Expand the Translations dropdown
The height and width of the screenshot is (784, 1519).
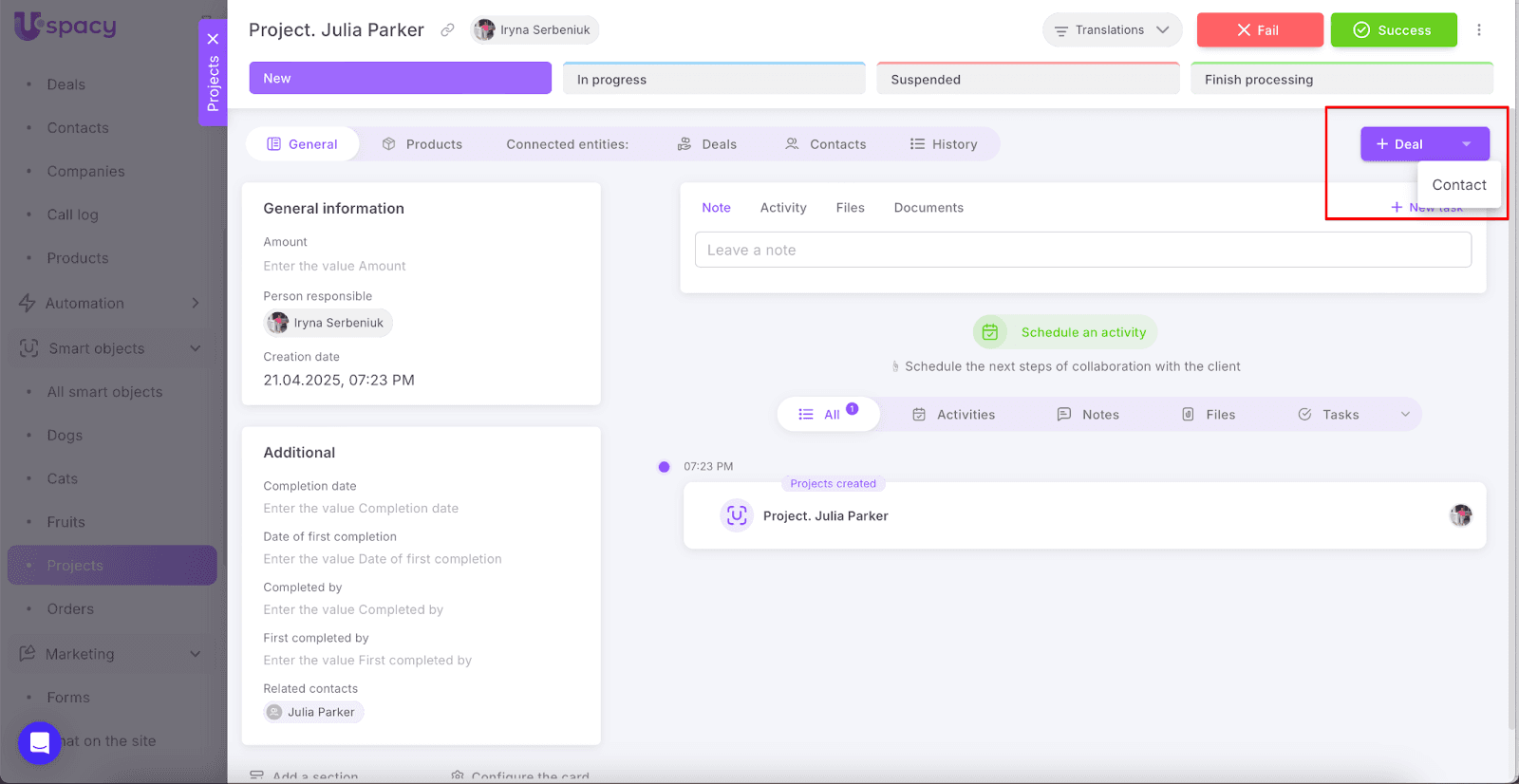(1112, 30)
